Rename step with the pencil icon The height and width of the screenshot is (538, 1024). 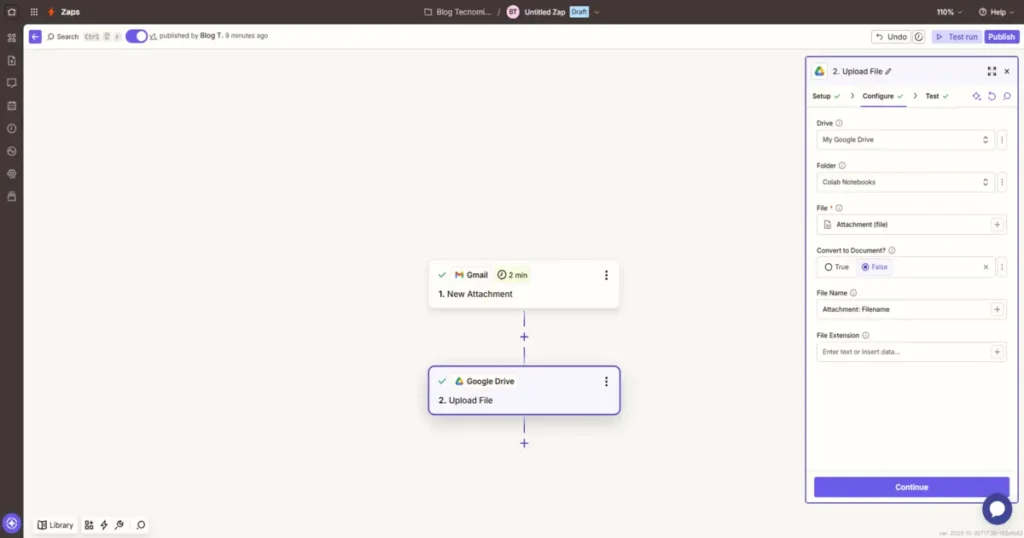coord(888,71)
